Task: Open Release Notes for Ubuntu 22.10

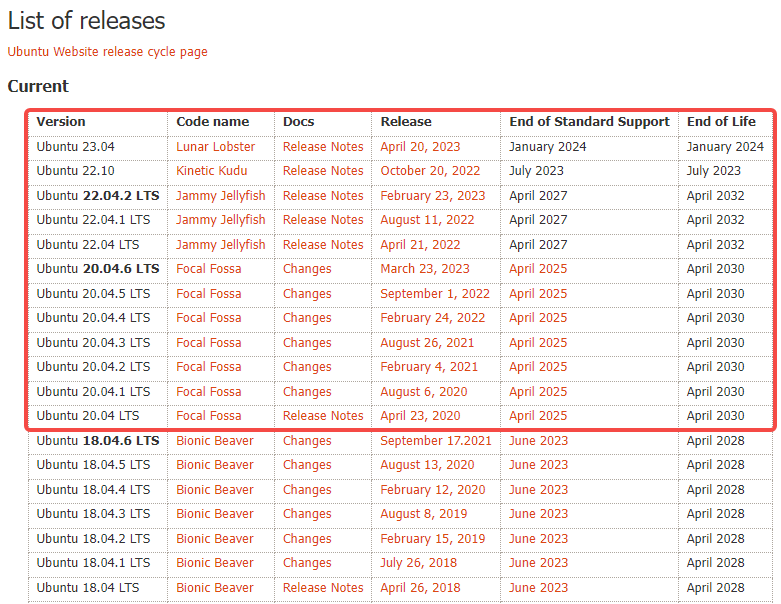Action: tap(323, 171)
